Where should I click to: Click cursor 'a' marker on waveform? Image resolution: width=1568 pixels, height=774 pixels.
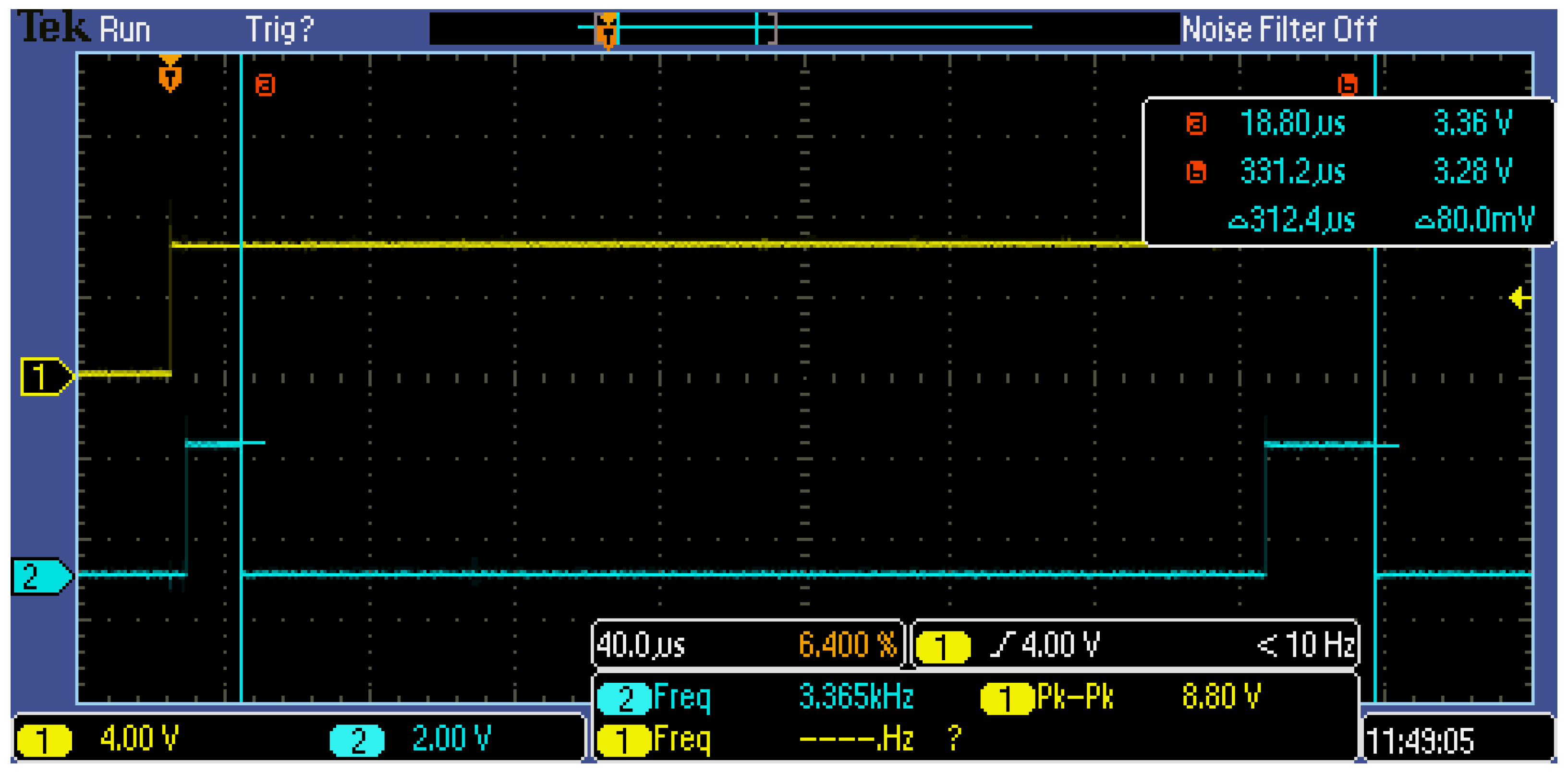(266, 85)
